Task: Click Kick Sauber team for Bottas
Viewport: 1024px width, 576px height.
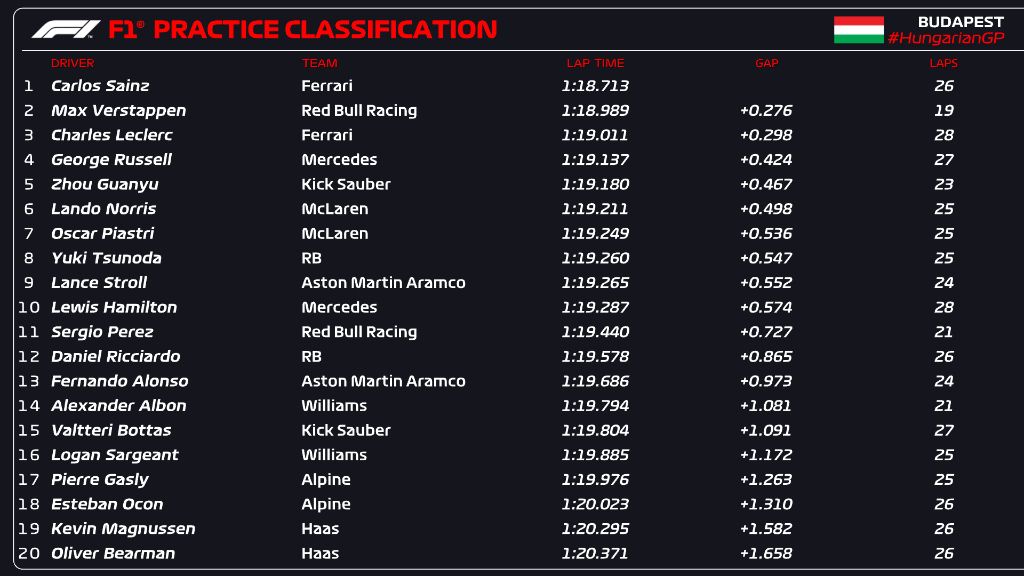Action: point(346,430)
